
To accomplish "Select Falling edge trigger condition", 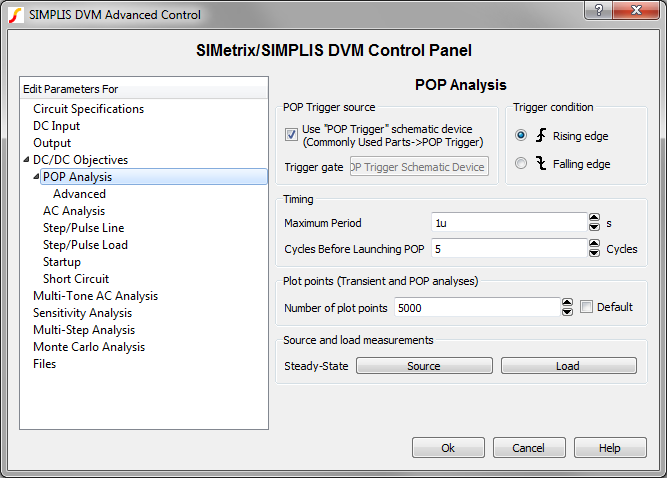I will [521, 164].
